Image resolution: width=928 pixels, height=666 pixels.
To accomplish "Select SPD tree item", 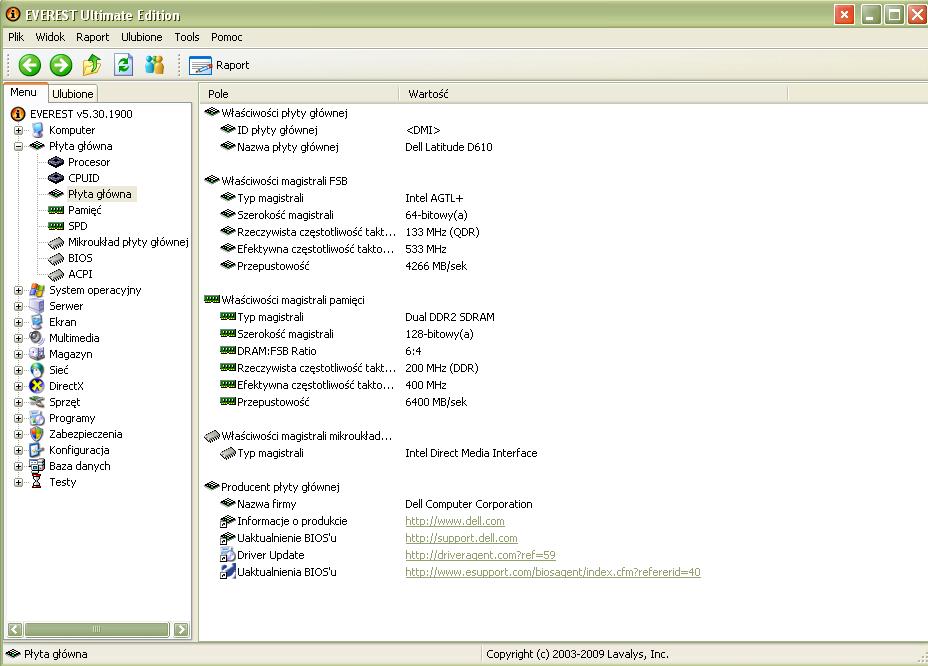I will click(78, 226).
